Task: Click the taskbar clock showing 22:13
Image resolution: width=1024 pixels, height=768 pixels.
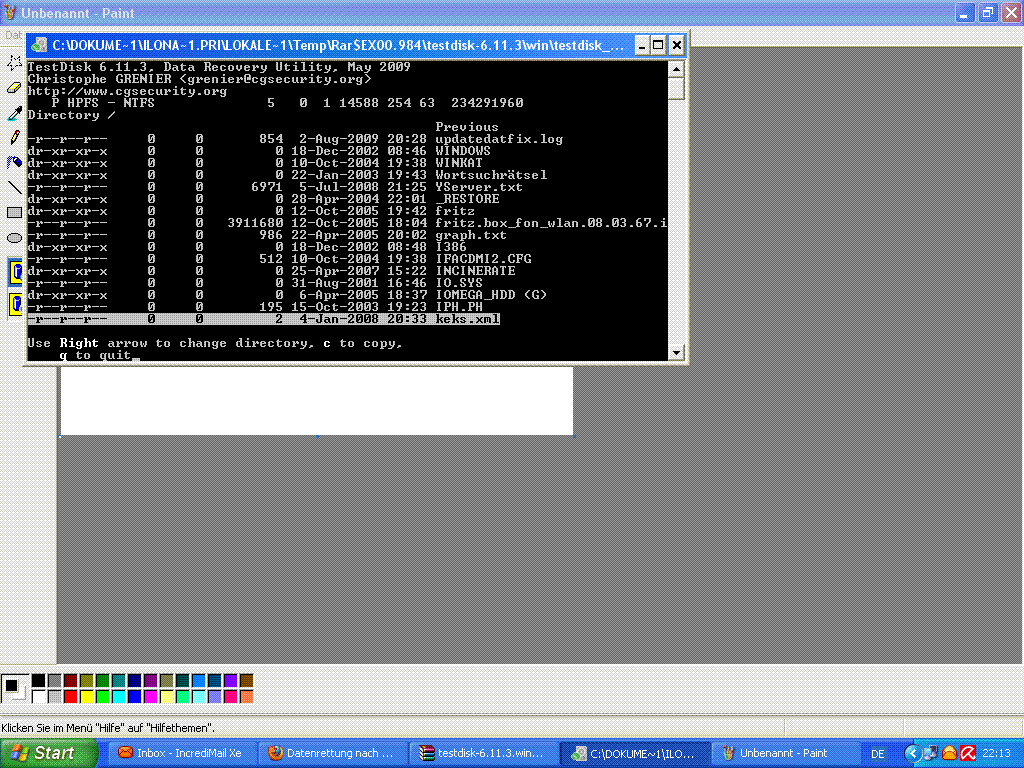Action: click(997, 754)
